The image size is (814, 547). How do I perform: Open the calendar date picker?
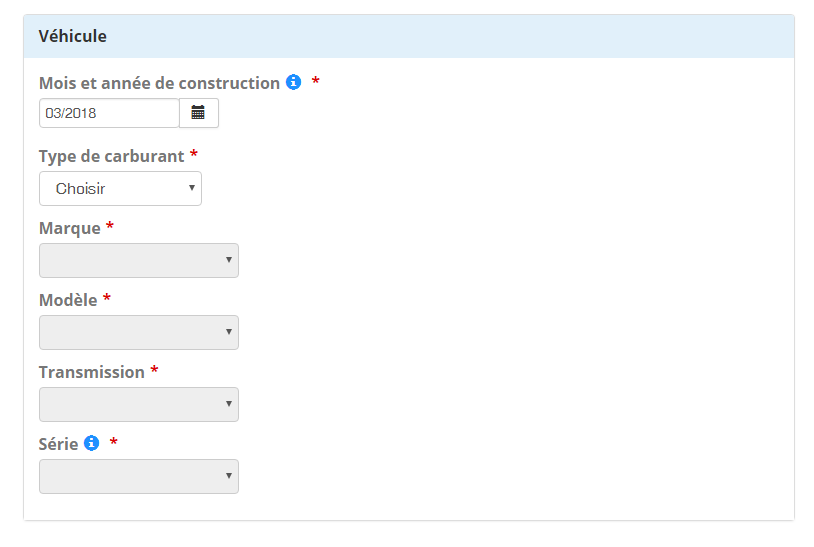click(198, 113)
